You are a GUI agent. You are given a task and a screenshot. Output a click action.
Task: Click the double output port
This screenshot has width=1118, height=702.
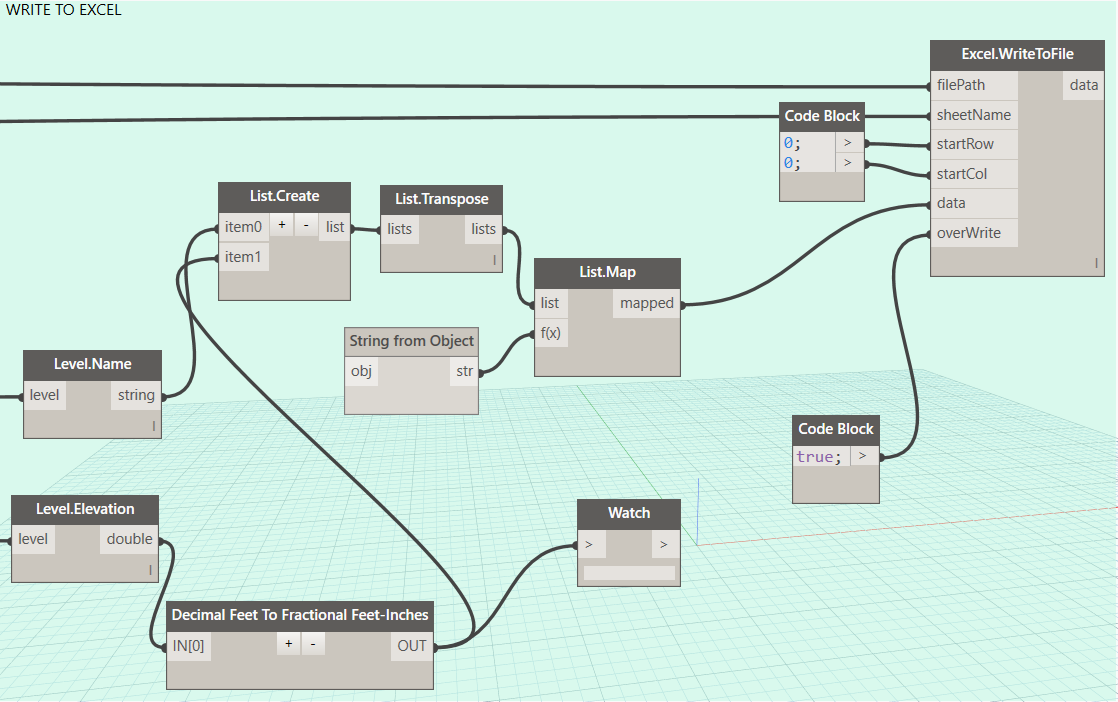click(x=129, y=539)
